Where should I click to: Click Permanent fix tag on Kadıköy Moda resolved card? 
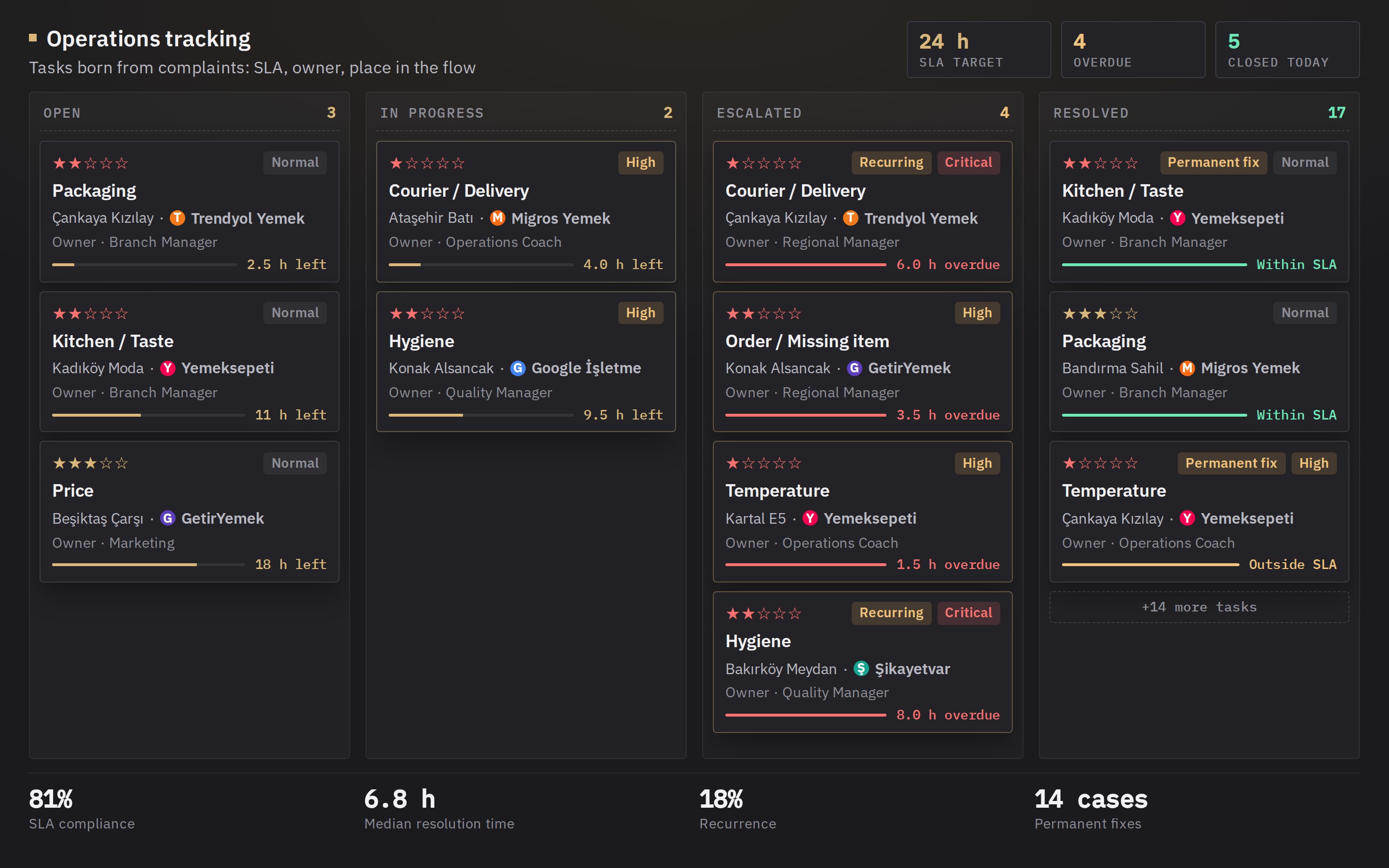tap(1213, 163)
